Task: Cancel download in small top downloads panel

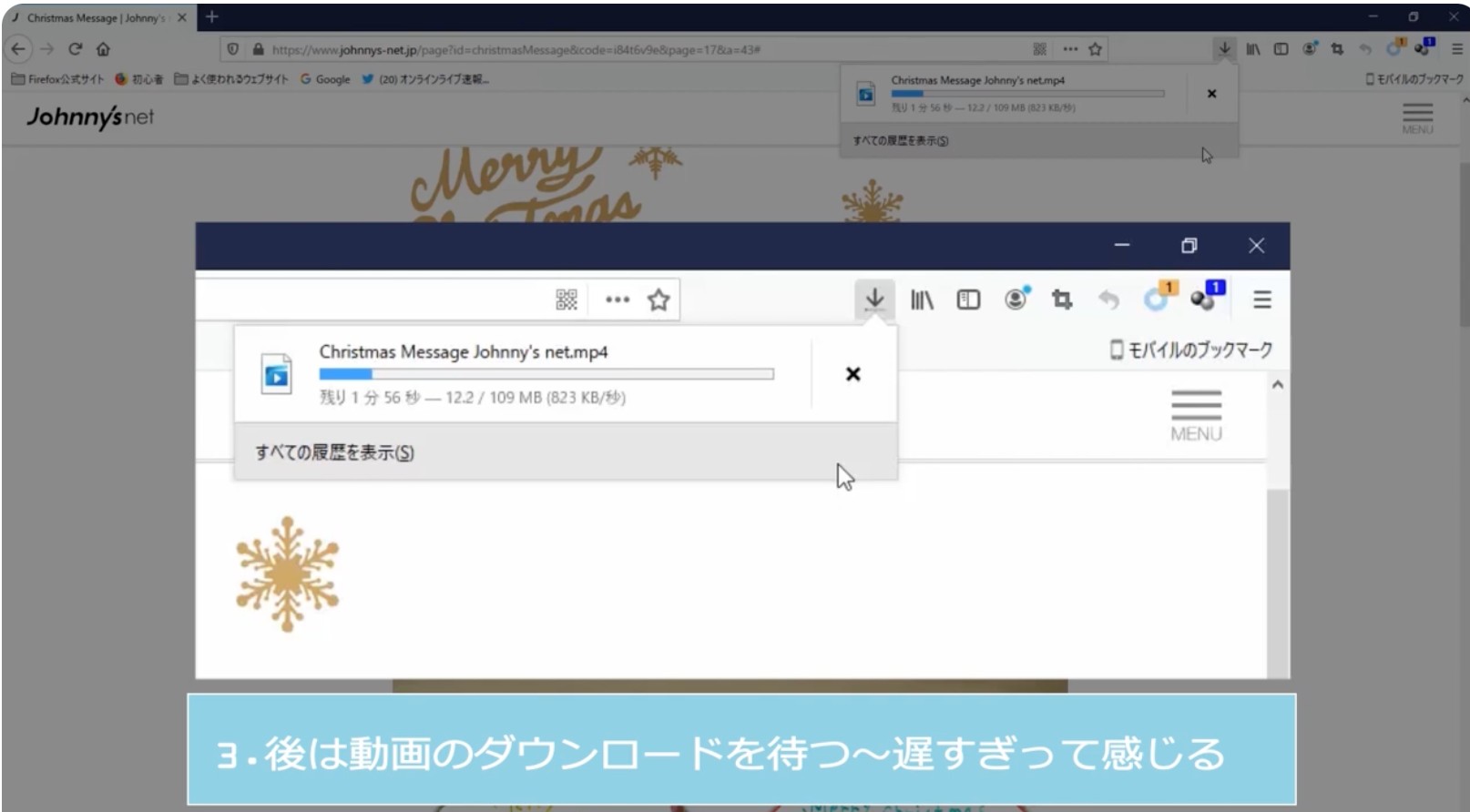Action: click(1211, 94)
